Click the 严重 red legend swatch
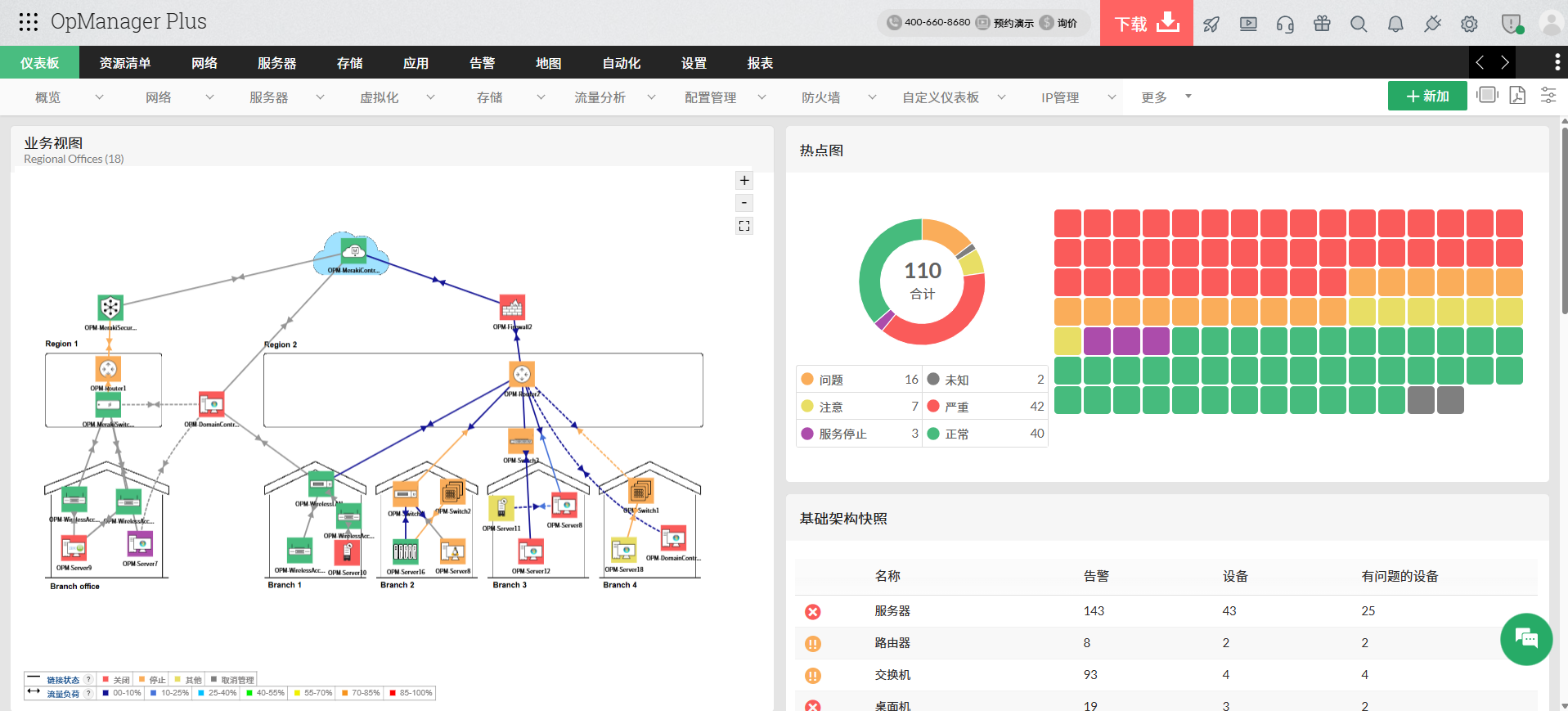The image size is (1568, 711). [933, 406]
